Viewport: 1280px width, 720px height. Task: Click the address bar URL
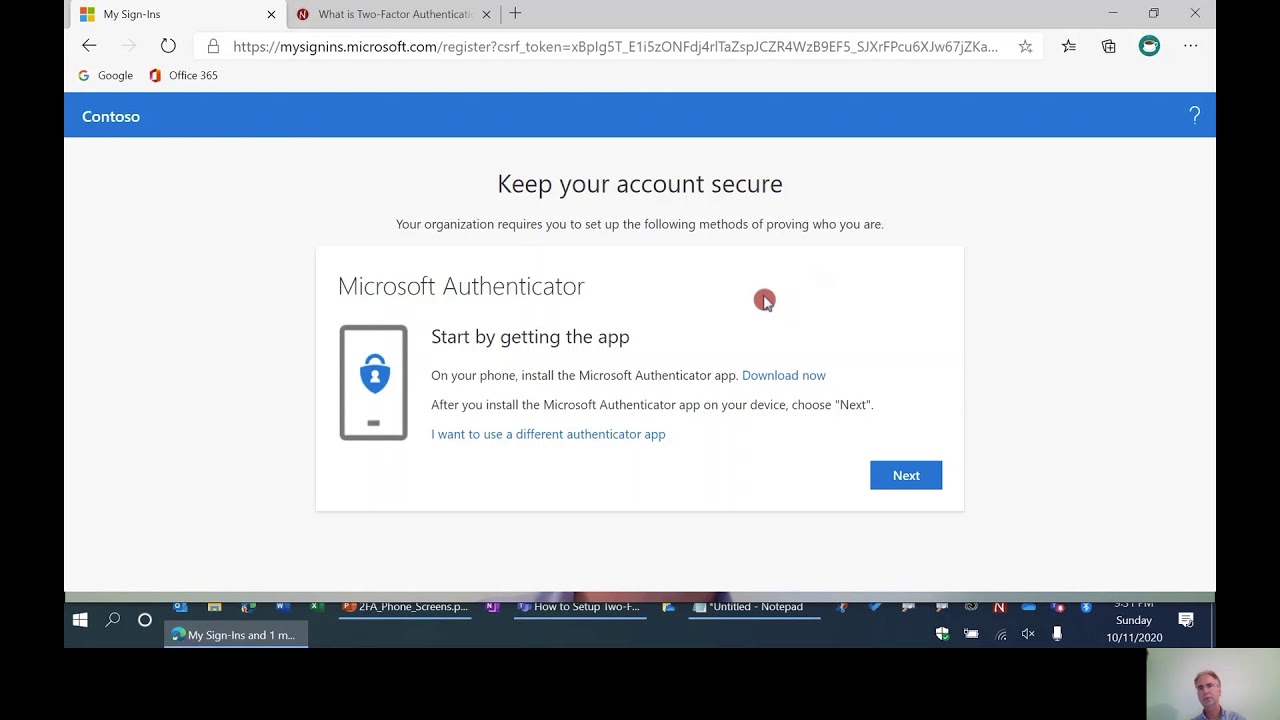coord(615,47)
